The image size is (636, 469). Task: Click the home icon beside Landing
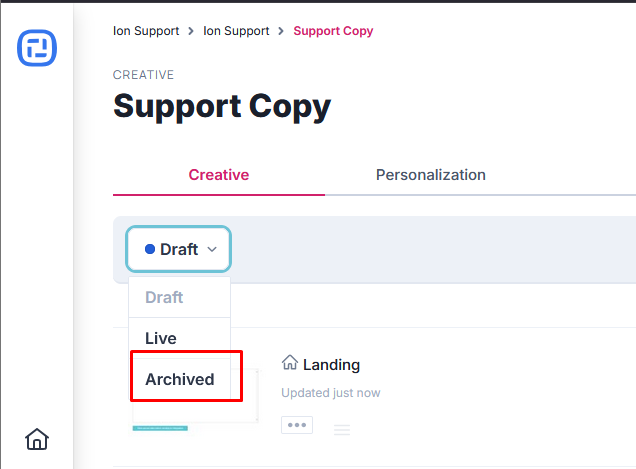(290, 364)
